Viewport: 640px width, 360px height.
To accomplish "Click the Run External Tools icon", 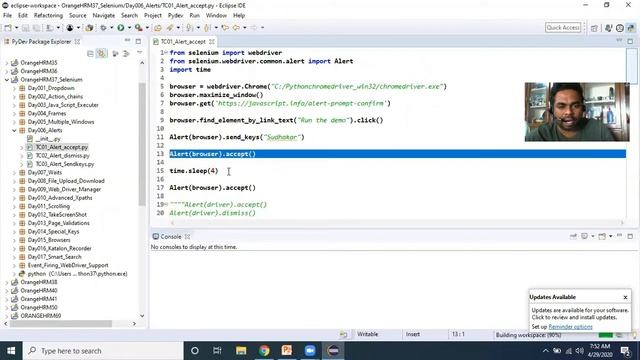I will 139,28.
